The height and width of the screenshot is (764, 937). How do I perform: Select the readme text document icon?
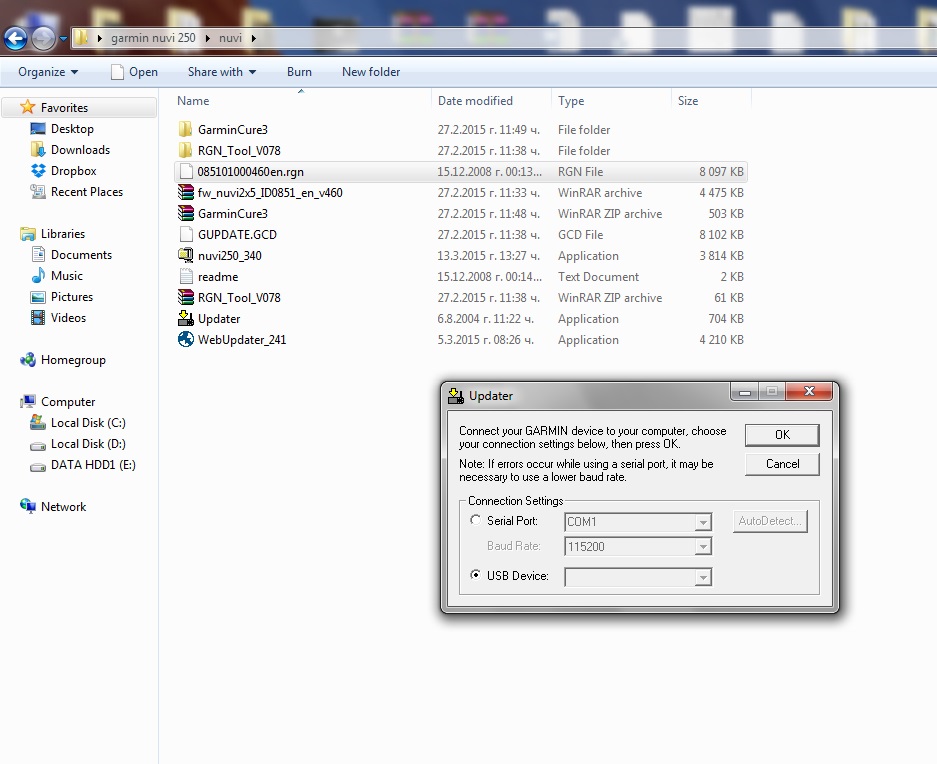point(186,276)
